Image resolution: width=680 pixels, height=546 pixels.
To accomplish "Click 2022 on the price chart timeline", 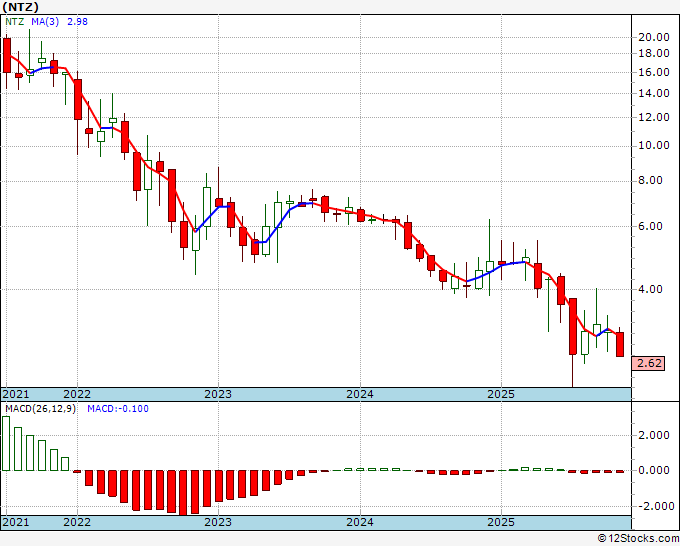I will [x=77, y=394].
